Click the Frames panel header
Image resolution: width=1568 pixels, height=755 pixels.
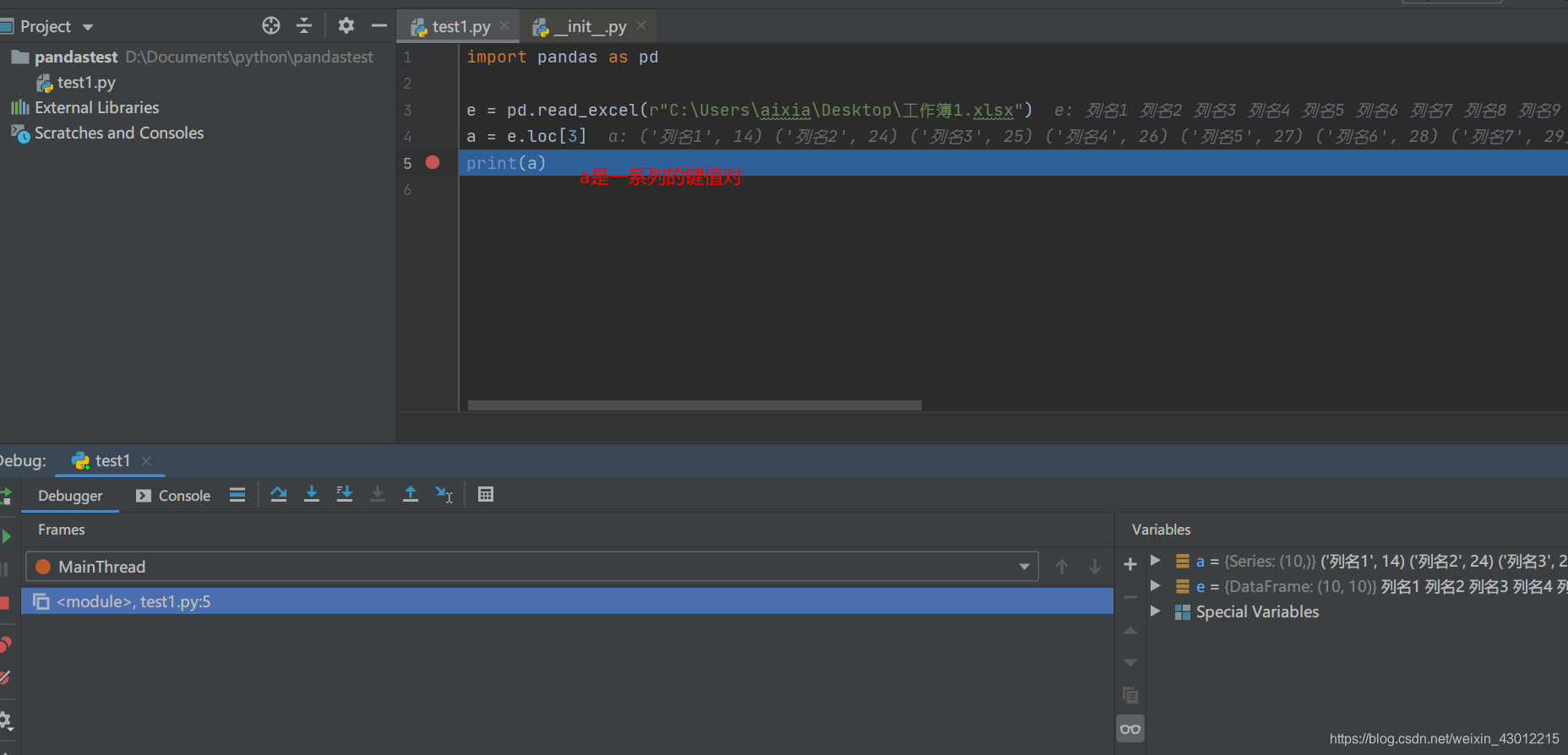62,530
